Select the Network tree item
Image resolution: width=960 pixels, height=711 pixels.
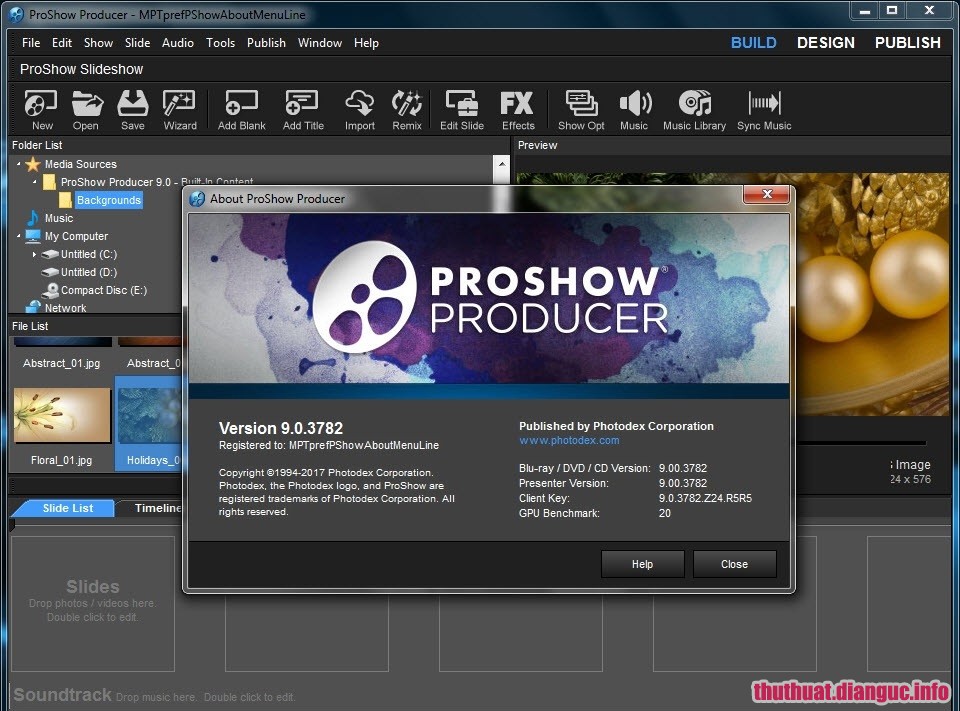point(56,308)
